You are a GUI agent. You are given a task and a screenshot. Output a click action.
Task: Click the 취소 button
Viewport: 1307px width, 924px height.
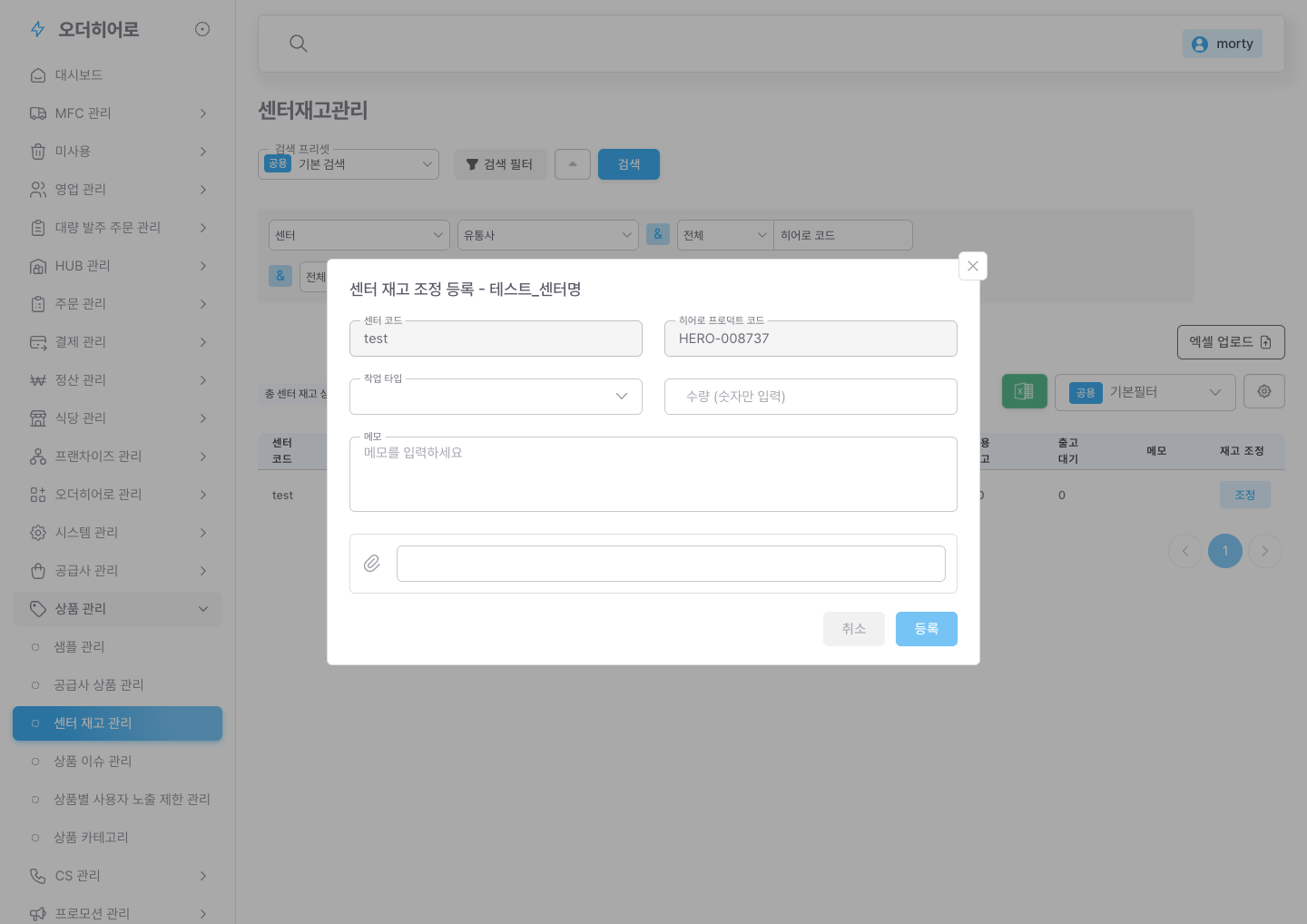click(854, 629)
